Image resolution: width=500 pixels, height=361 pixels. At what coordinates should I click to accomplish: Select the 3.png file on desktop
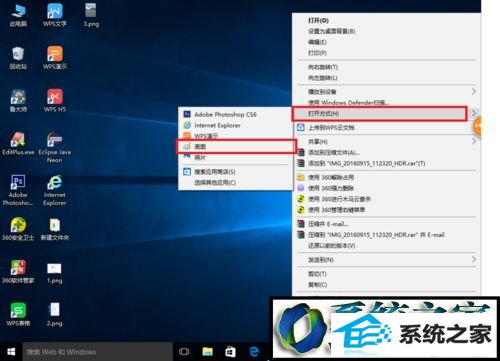click(91, 15)
